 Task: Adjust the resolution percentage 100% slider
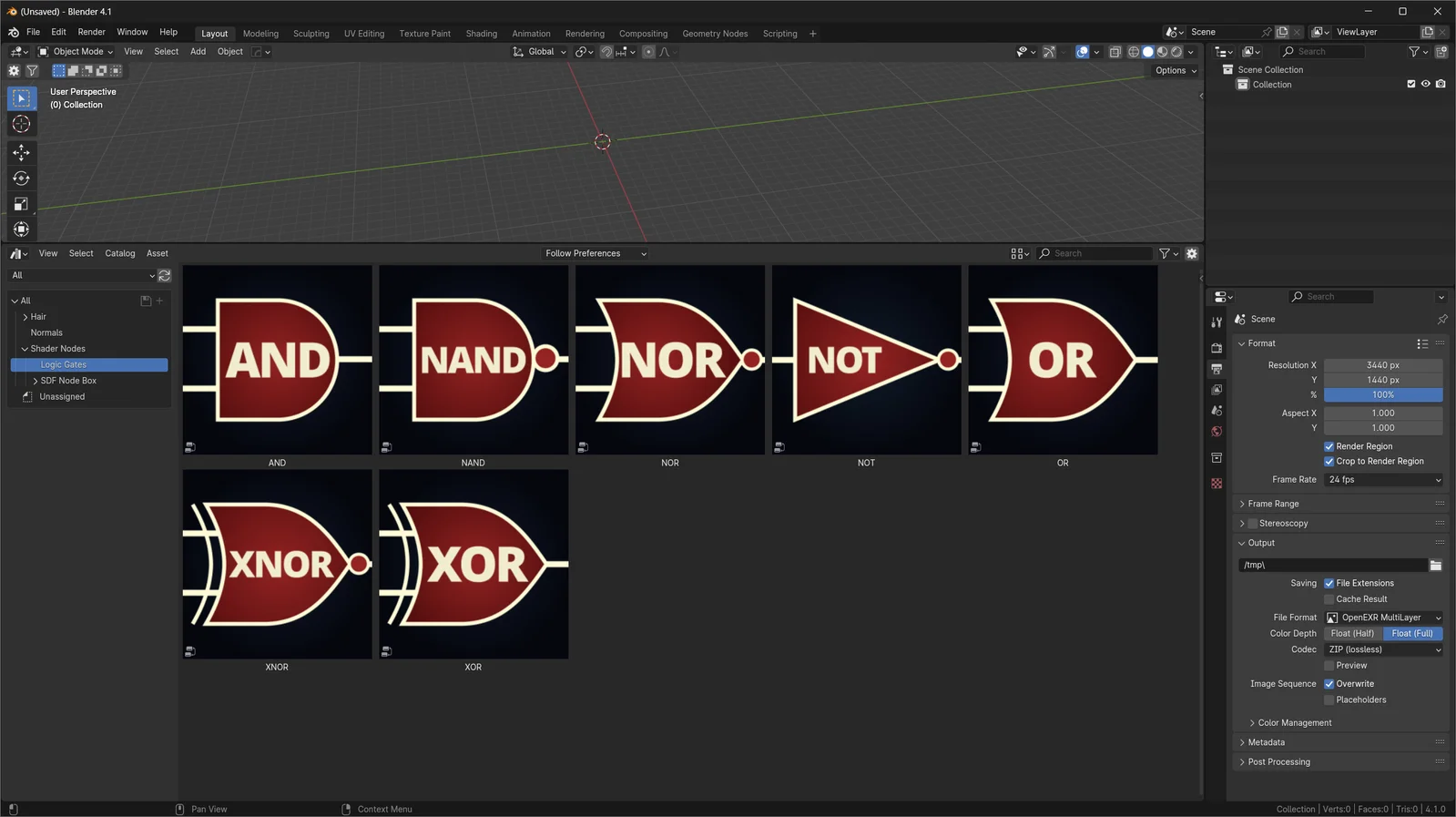click(x=1383, y=395)
